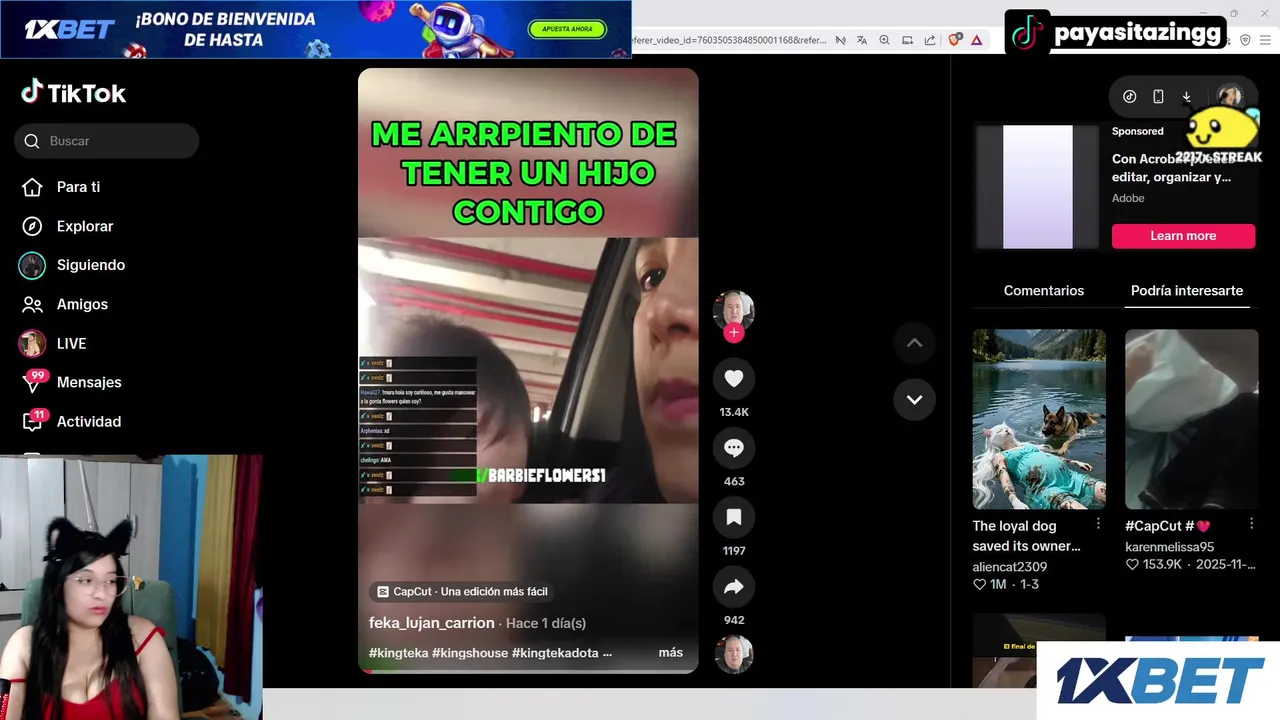
Task: Click the Brave rewards triangle icon
Action: click(x=977, y=40)
